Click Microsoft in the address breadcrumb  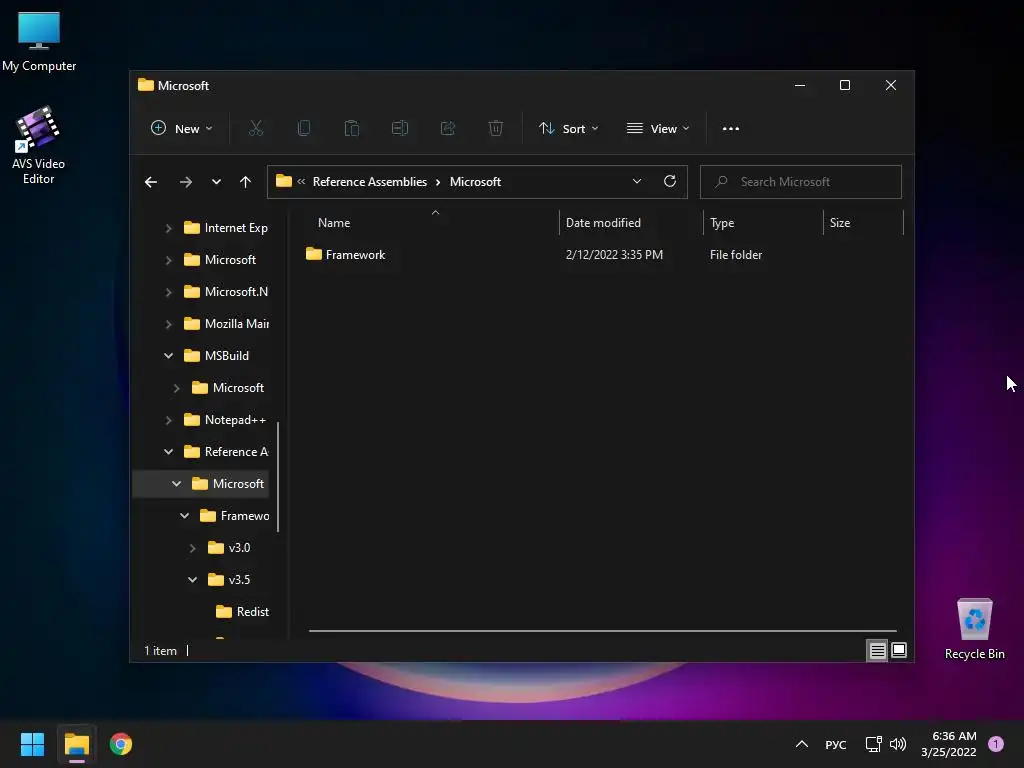(475, 182)
